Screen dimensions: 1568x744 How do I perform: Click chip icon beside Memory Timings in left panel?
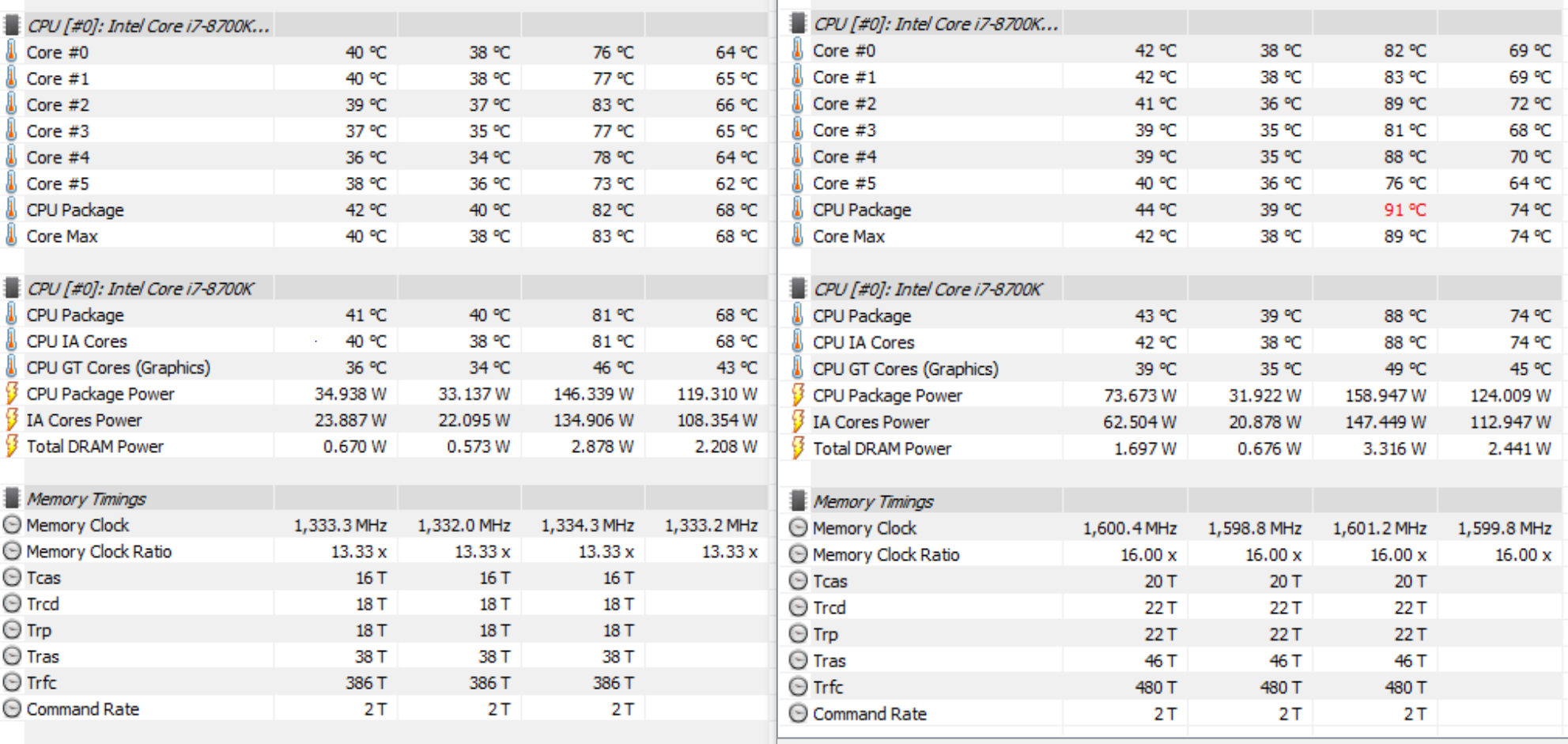pyautogui.click(x=12, y=498)
